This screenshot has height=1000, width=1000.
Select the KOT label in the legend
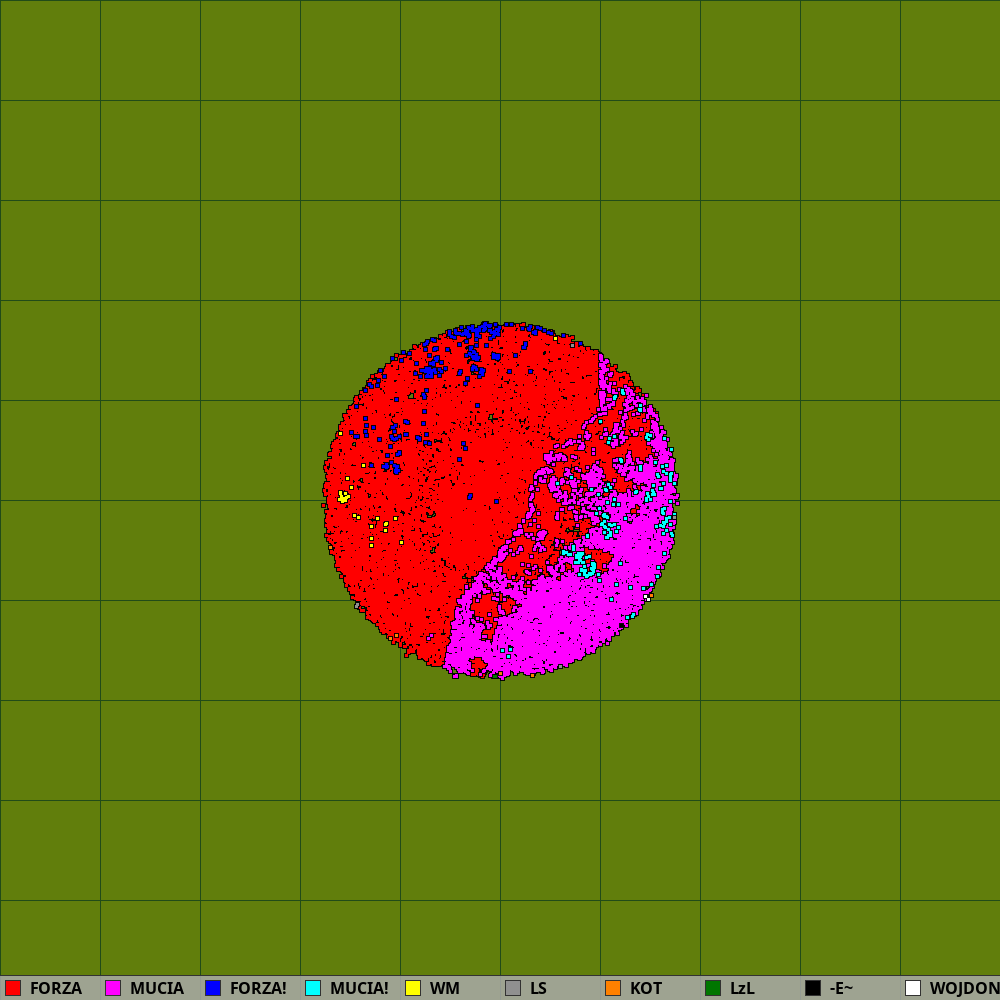(x=646, y=989)
